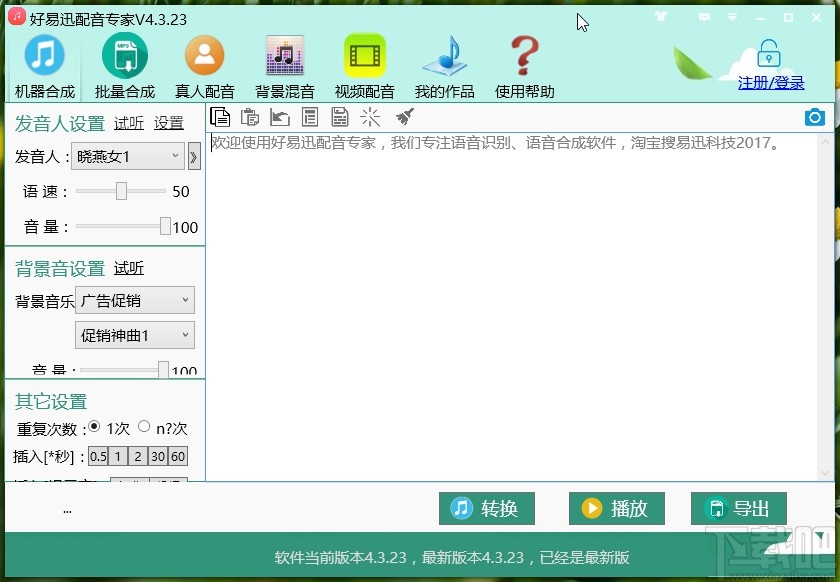Click the small triangle in the status bar corner

[x=820, y=535]
